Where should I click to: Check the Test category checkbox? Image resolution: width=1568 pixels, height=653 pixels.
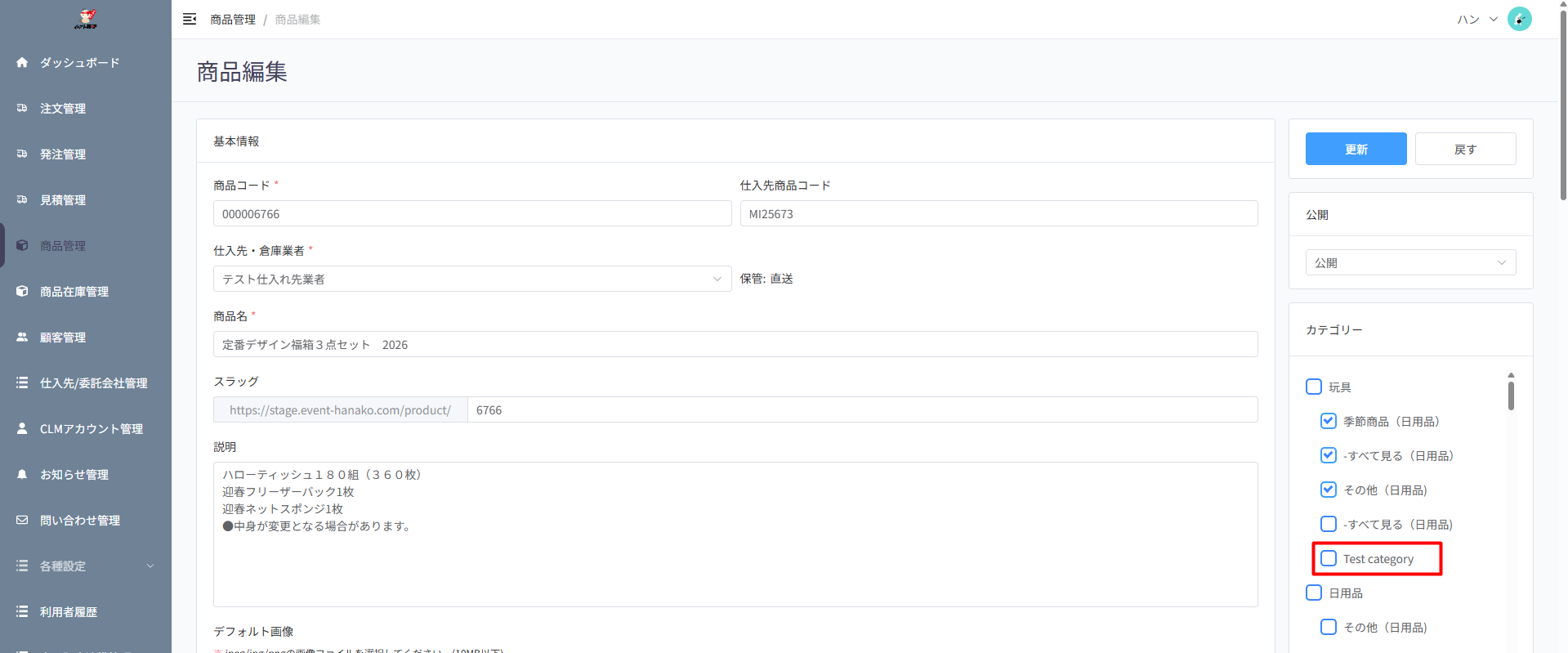[1329, 558]
